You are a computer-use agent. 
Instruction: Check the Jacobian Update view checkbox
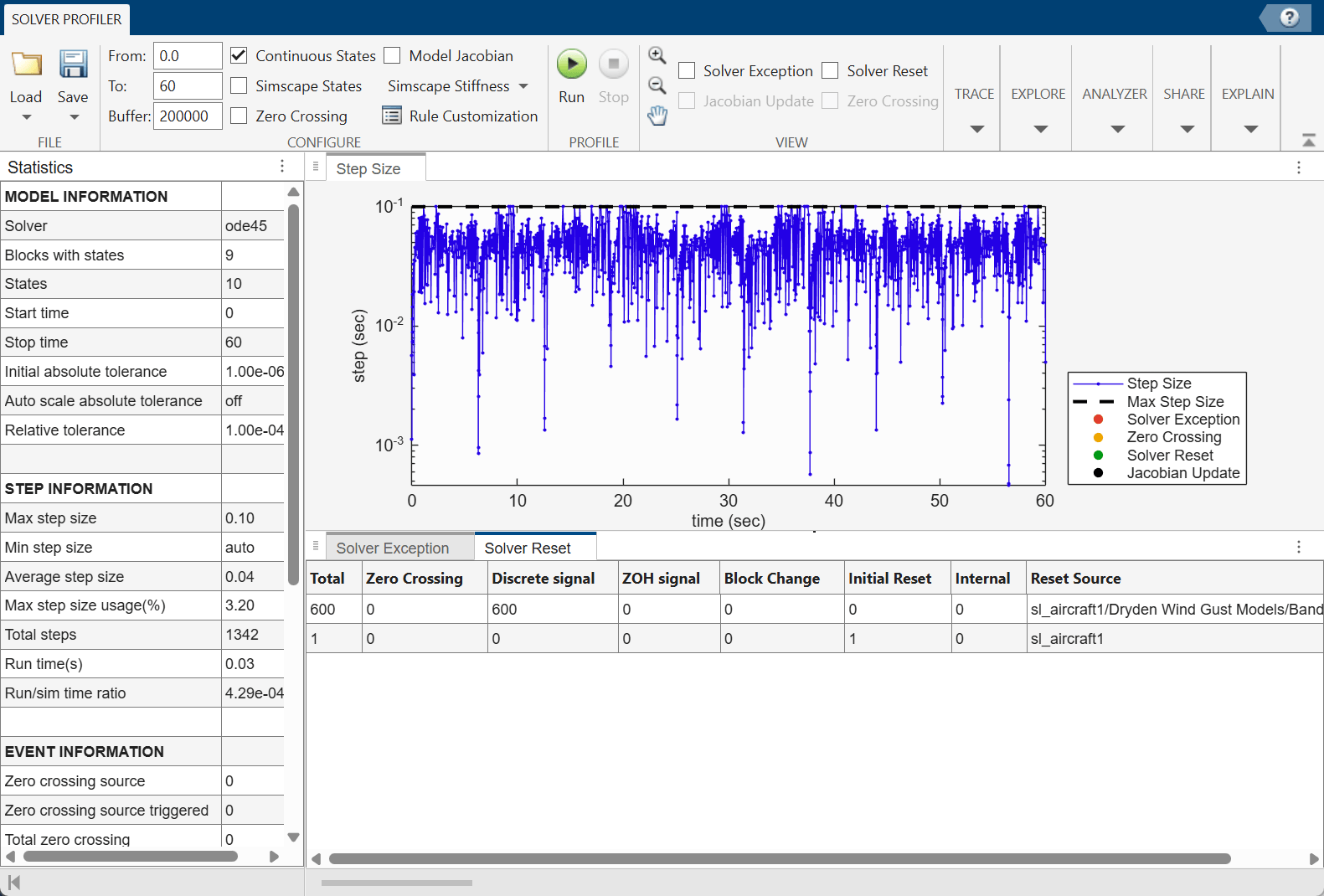tap(687, 100)
